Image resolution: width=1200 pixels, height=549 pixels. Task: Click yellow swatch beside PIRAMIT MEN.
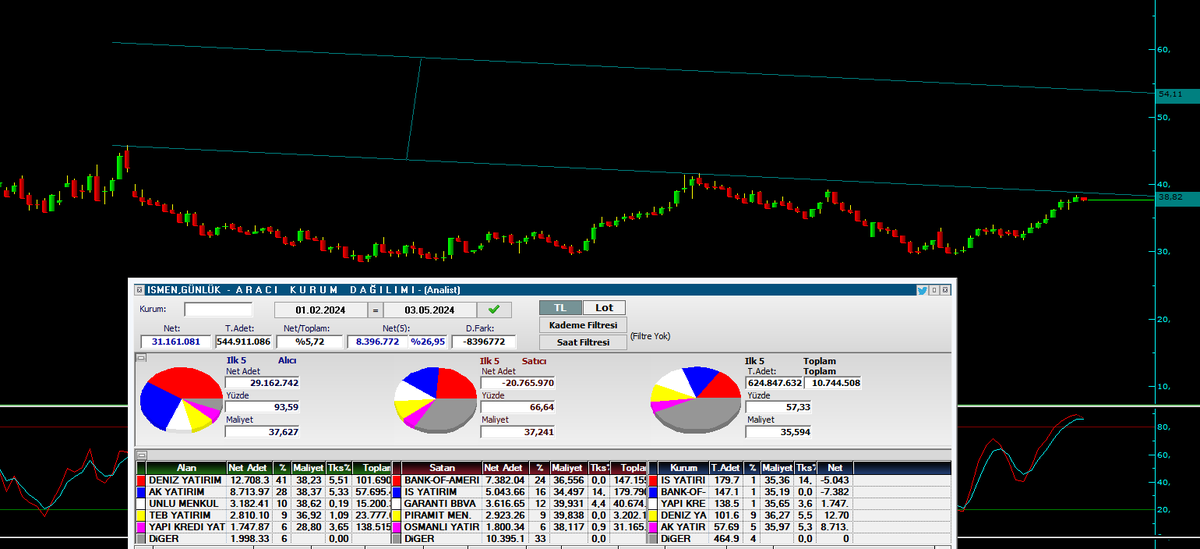point(395,516)
